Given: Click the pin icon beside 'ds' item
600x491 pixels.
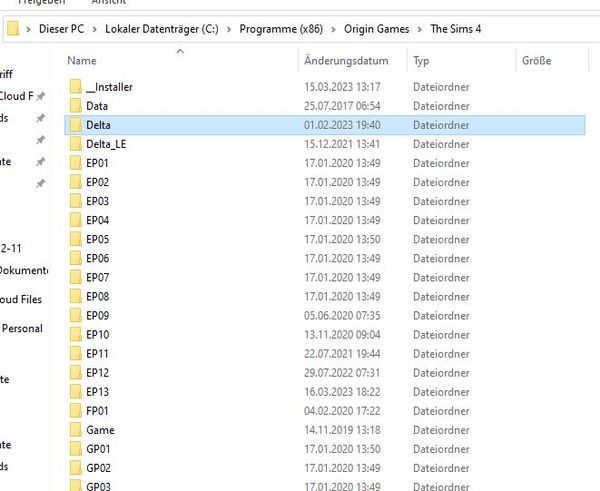Looking at the screenshot, I should coord(41,118).
